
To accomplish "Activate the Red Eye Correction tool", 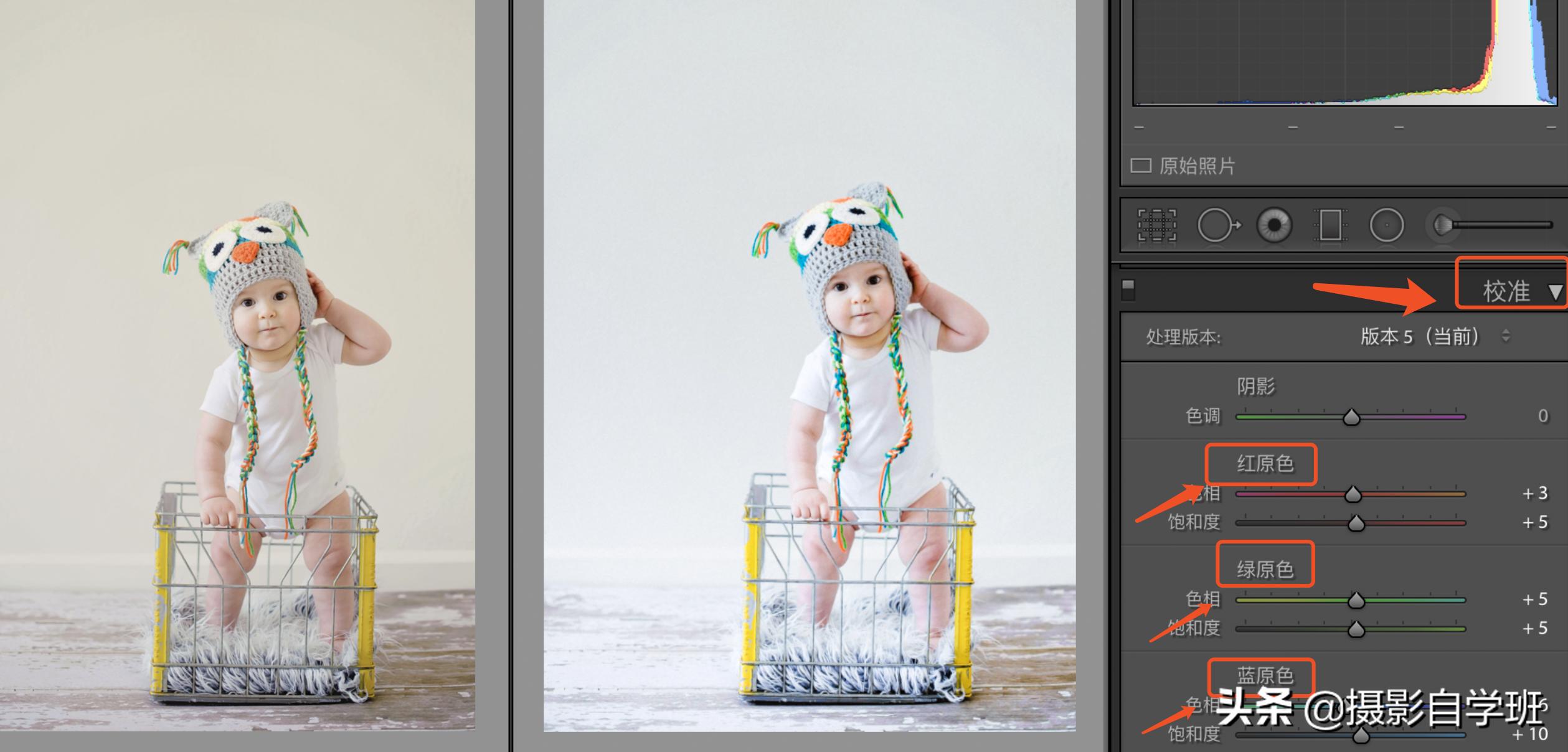I will (1274, 225).
